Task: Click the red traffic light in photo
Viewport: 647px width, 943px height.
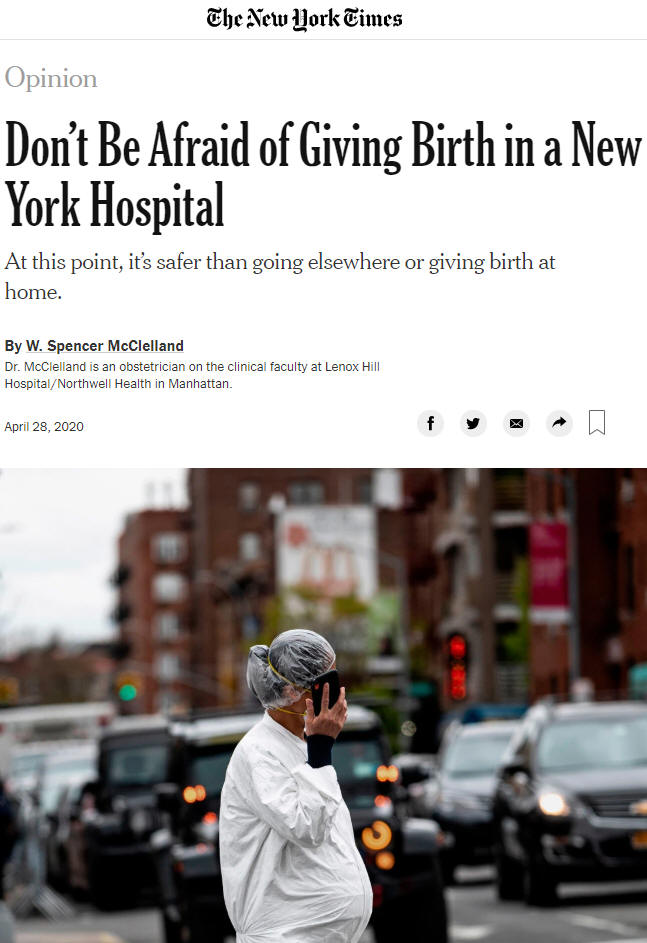Action: coord(457,666)
